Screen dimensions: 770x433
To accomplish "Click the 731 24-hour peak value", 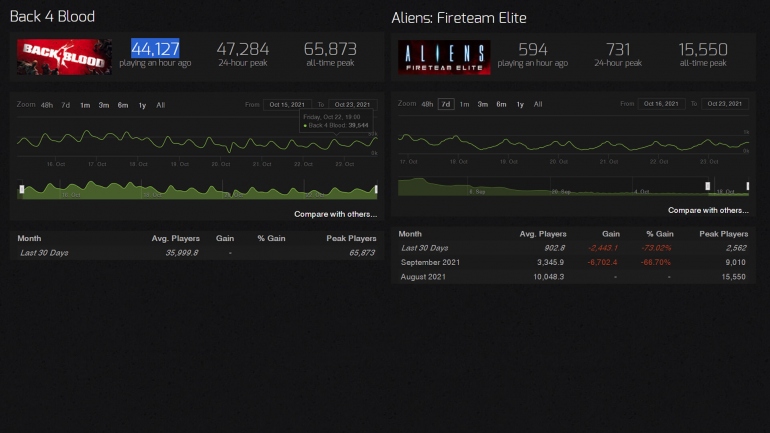I will click(x=618, y=50).
